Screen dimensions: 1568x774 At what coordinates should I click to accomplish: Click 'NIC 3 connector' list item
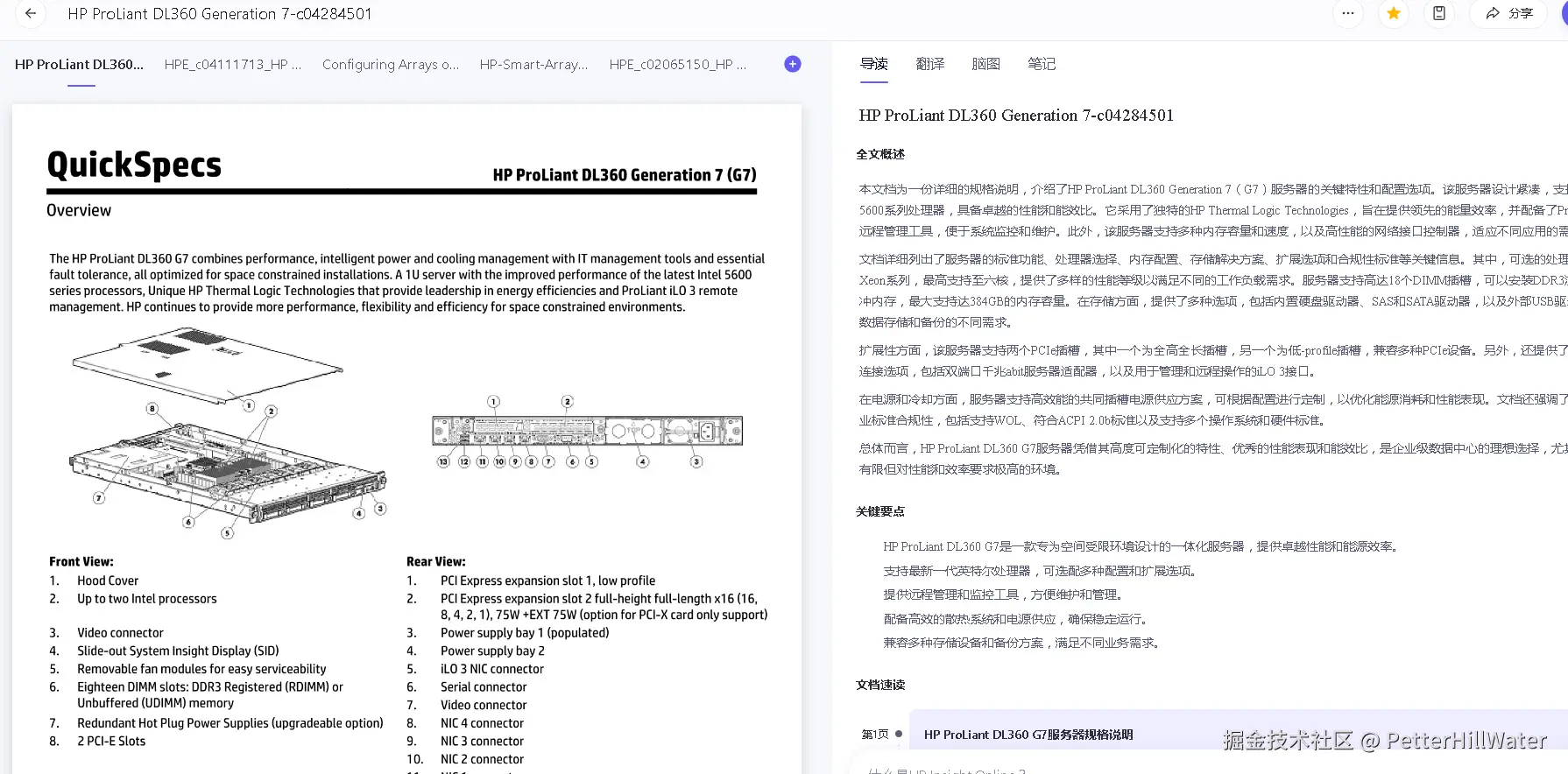[x=482, y=741]
